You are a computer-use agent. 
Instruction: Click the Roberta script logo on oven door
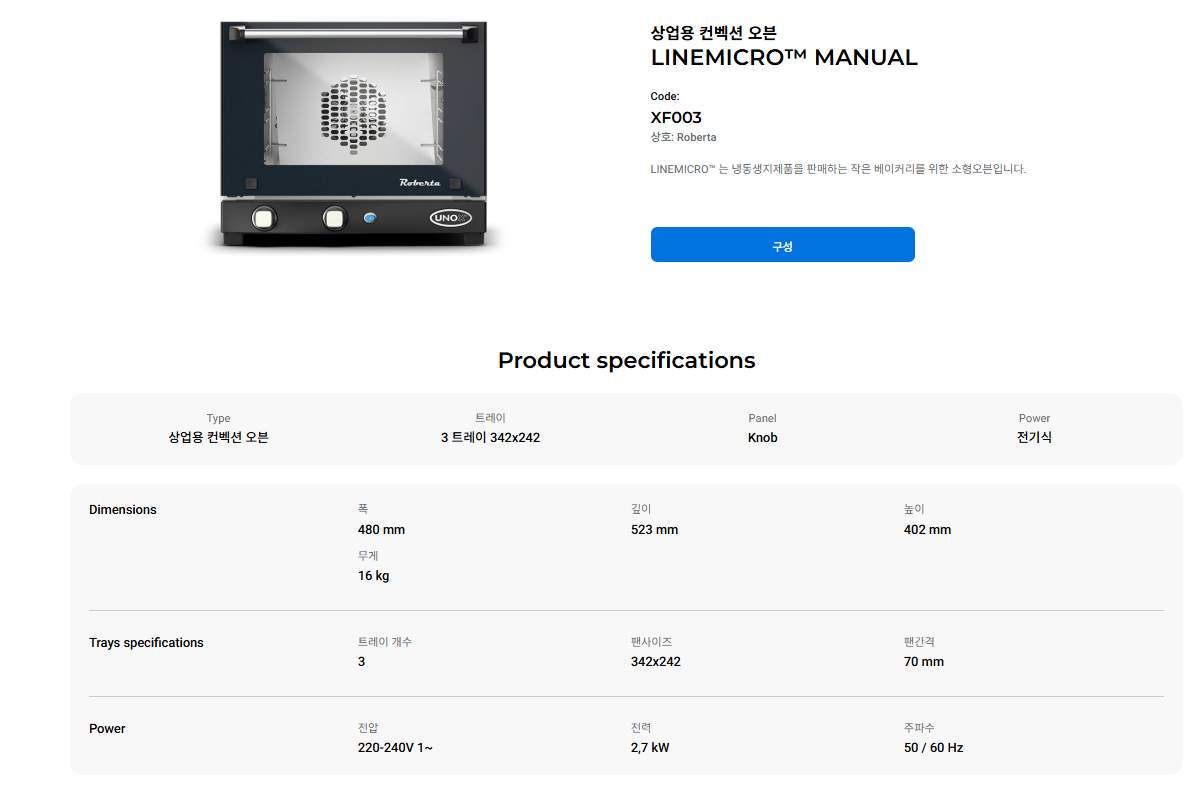[x=420, y=182]
